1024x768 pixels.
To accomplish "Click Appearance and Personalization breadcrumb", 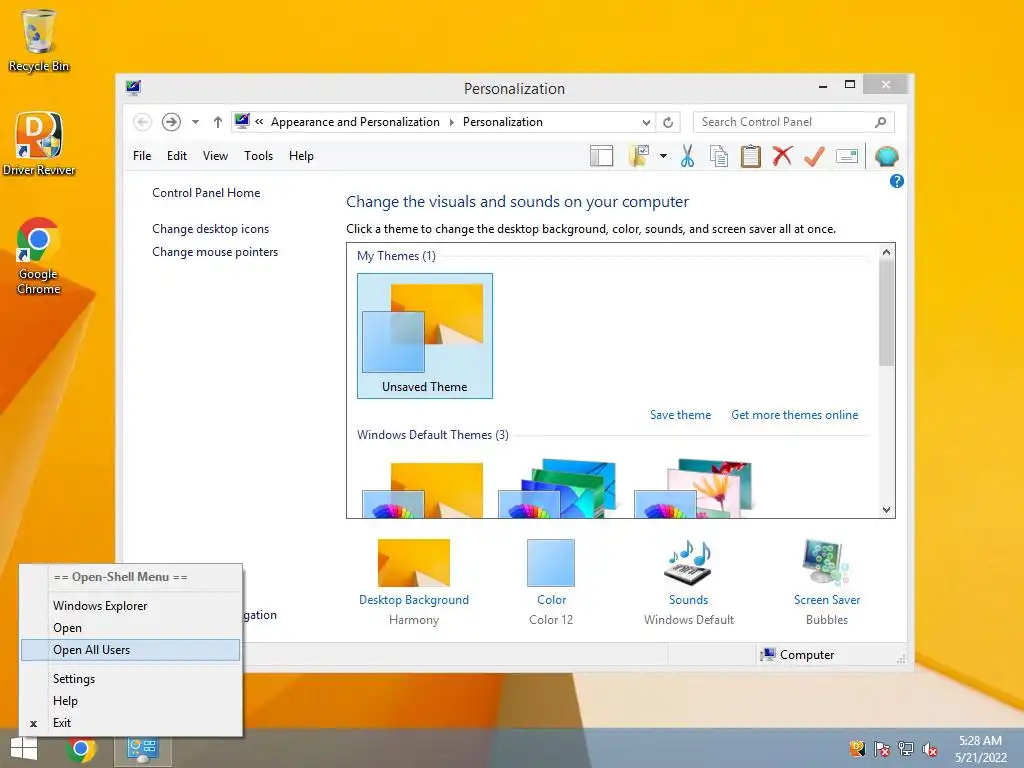I will [x=355, y=122].
